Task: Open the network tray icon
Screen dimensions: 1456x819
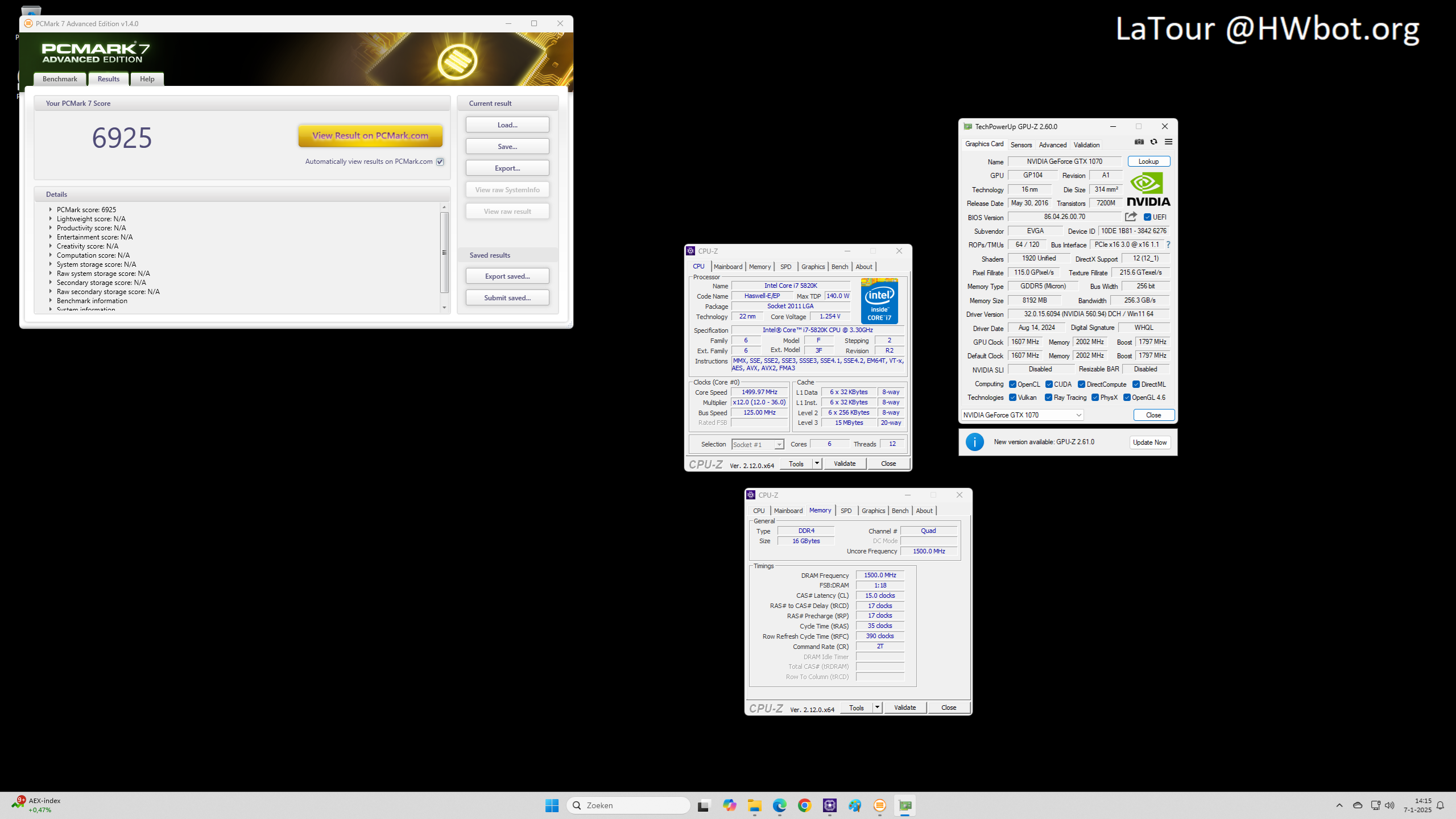Action: (1375, 805)
